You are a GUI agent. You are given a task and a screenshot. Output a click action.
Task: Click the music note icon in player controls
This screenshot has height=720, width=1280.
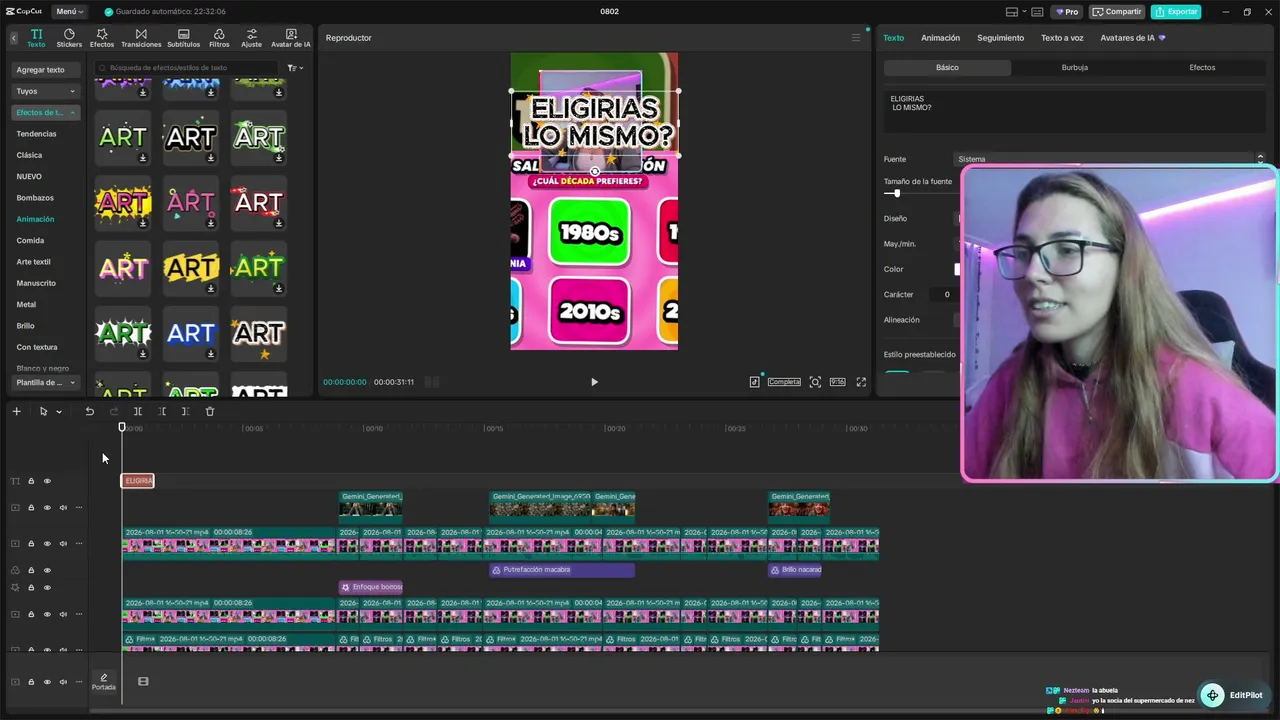coord(755,382)
